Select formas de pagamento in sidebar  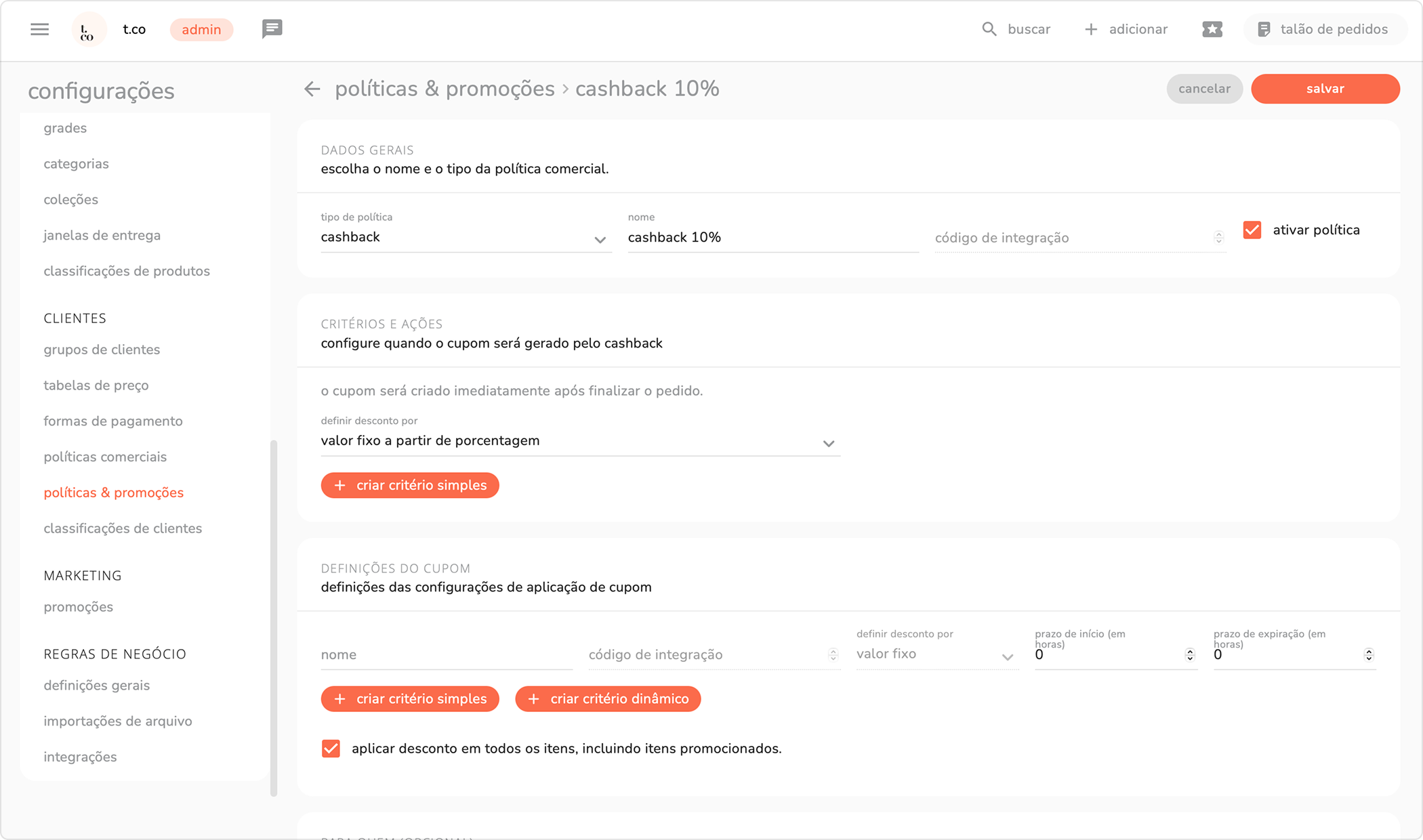click(113, 421)
